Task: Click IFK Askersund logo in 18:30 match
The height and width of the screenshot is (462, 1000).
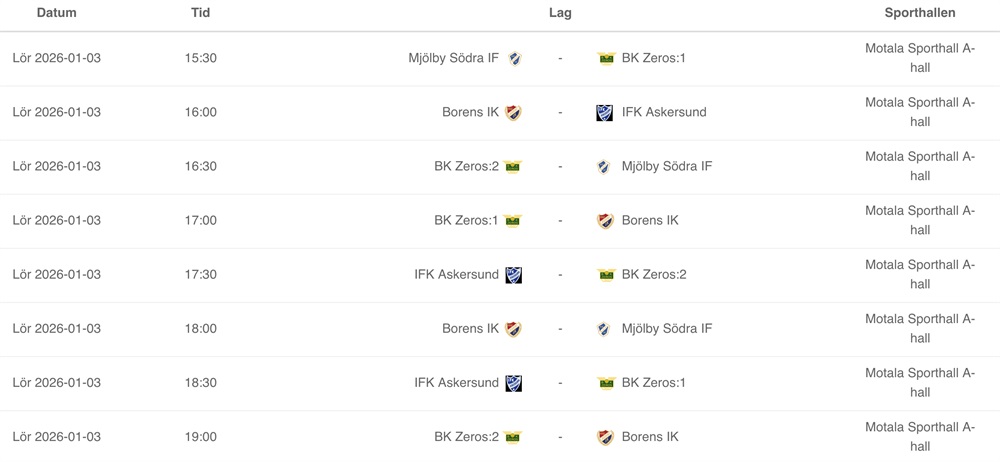Action: pos(514,382)
